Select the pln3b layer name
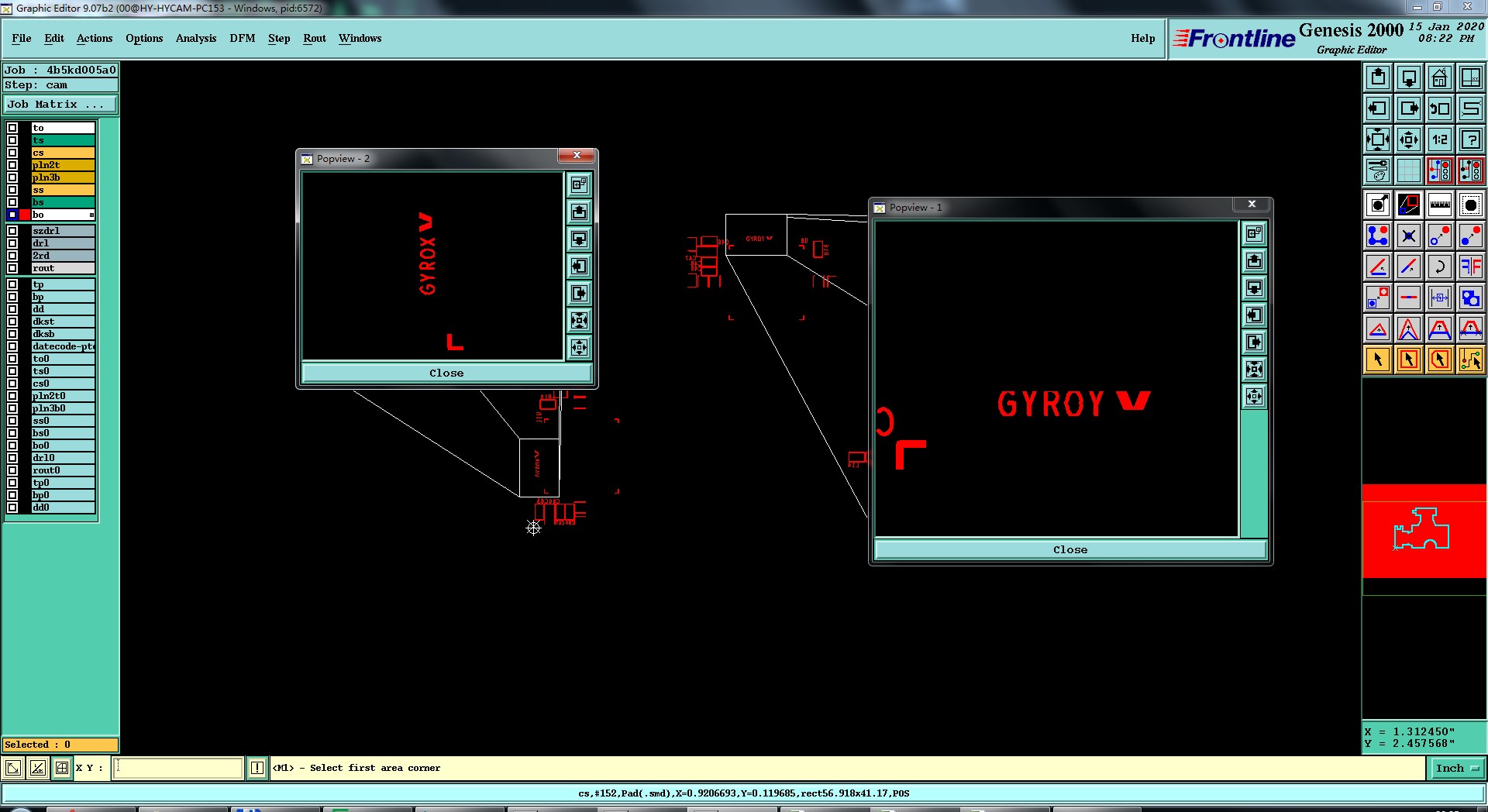The width and height of the screenshot is (1488, 812). pyautogui.click(x=63, y=177)
